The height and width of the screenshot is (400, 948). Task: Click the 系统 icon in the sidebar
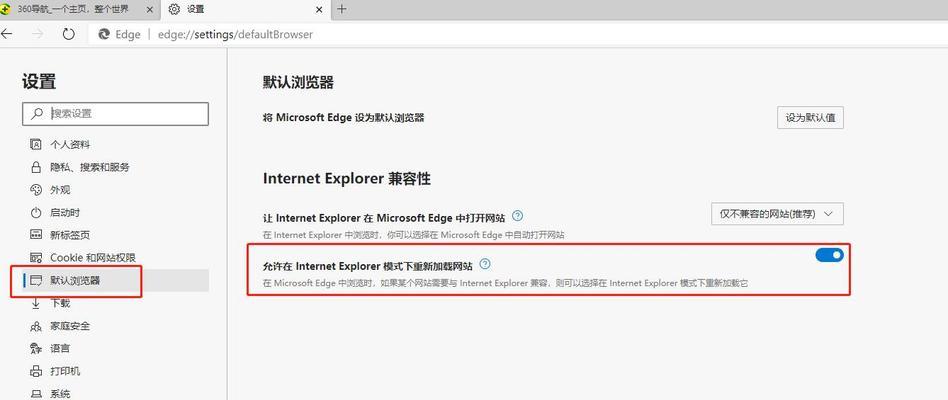point(36,394)
